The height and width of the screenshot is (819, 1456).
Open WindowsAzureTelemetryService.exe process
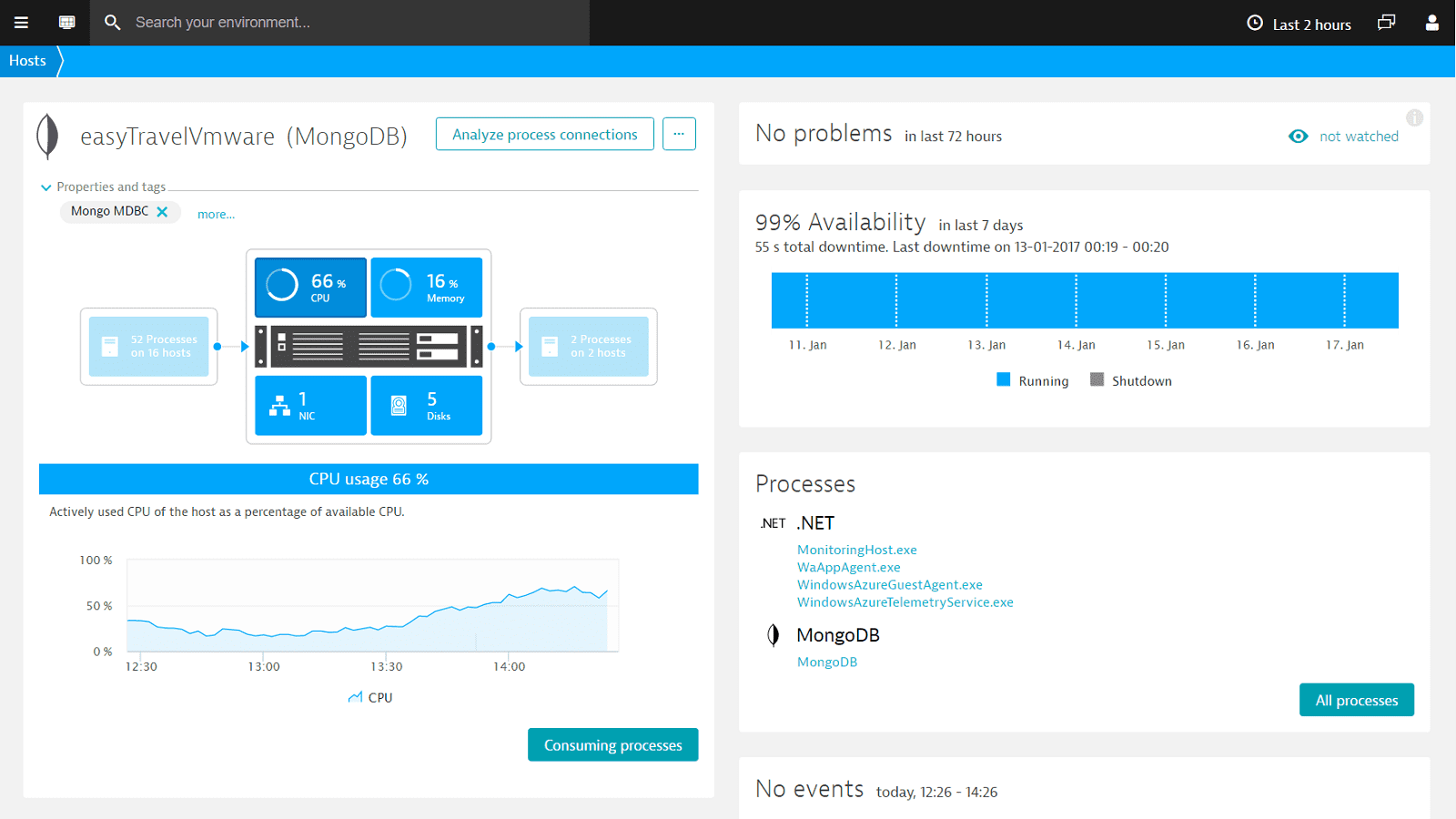(905, 602)
